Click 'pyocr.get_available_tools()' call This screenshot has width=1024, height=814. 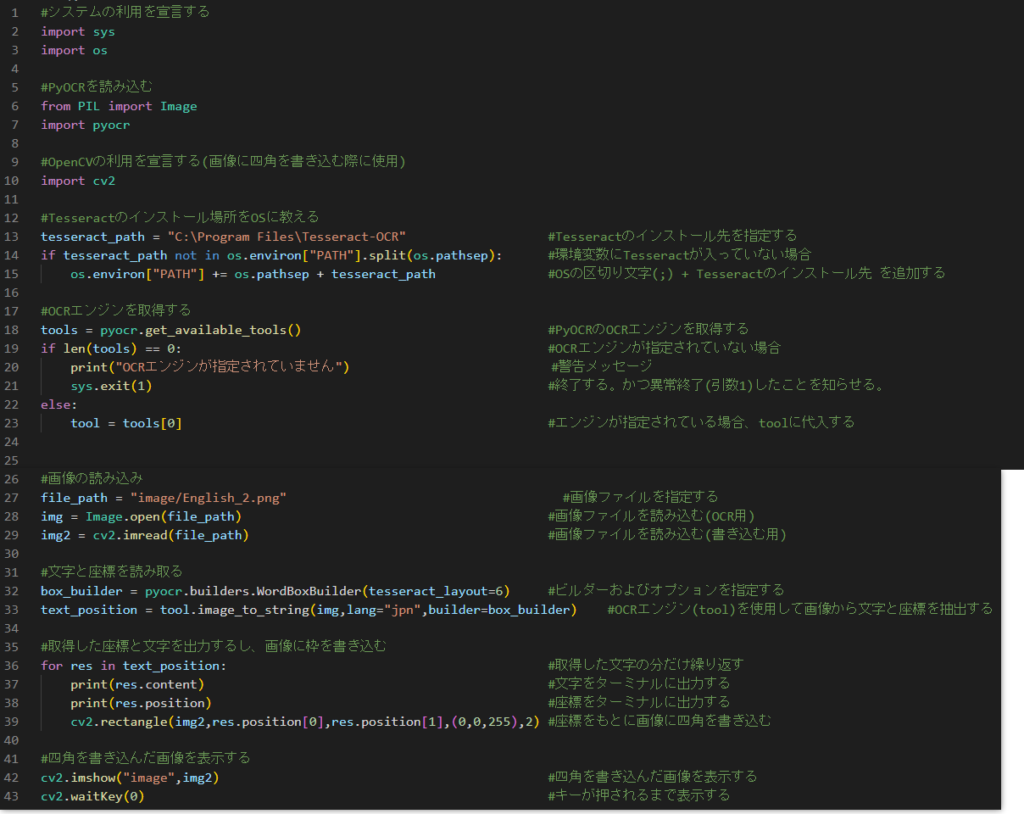tap(200, 330)
